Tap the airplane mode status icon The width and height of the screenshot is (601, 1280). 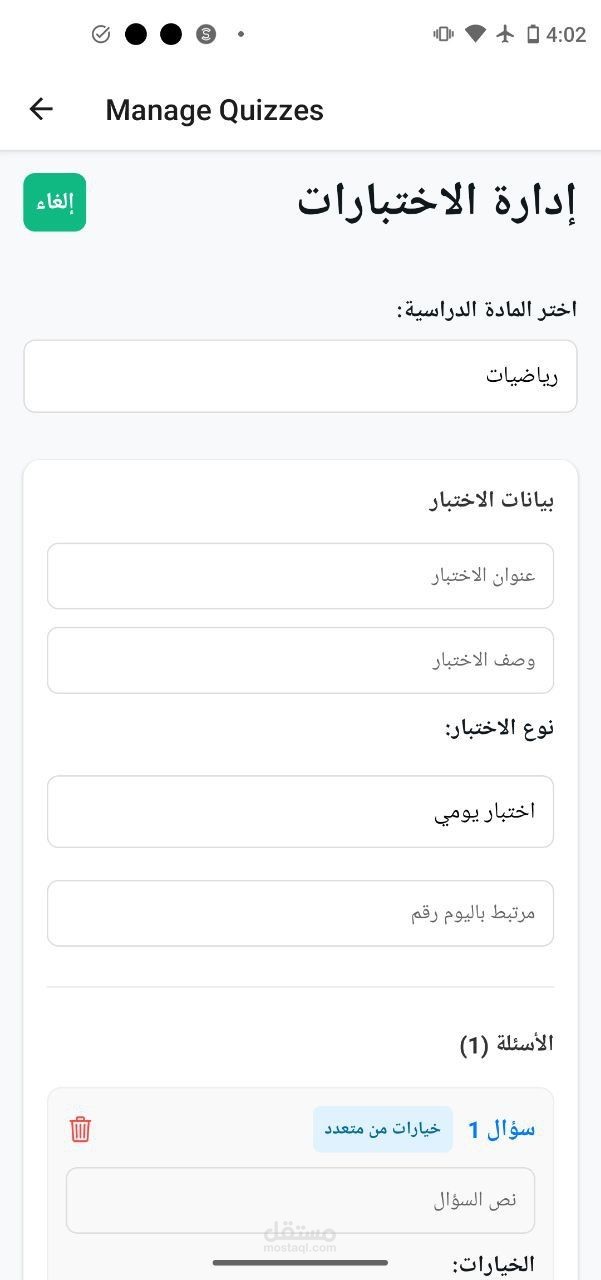coord(505,35)
